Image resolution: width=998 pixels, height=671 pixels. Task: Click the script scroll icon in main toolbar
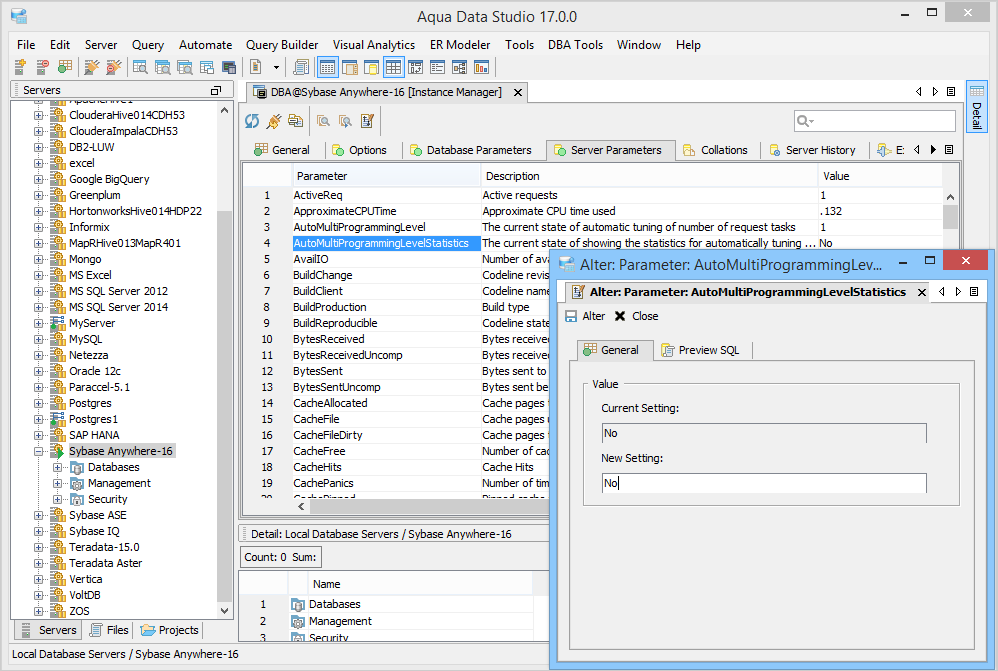(301, 67)
